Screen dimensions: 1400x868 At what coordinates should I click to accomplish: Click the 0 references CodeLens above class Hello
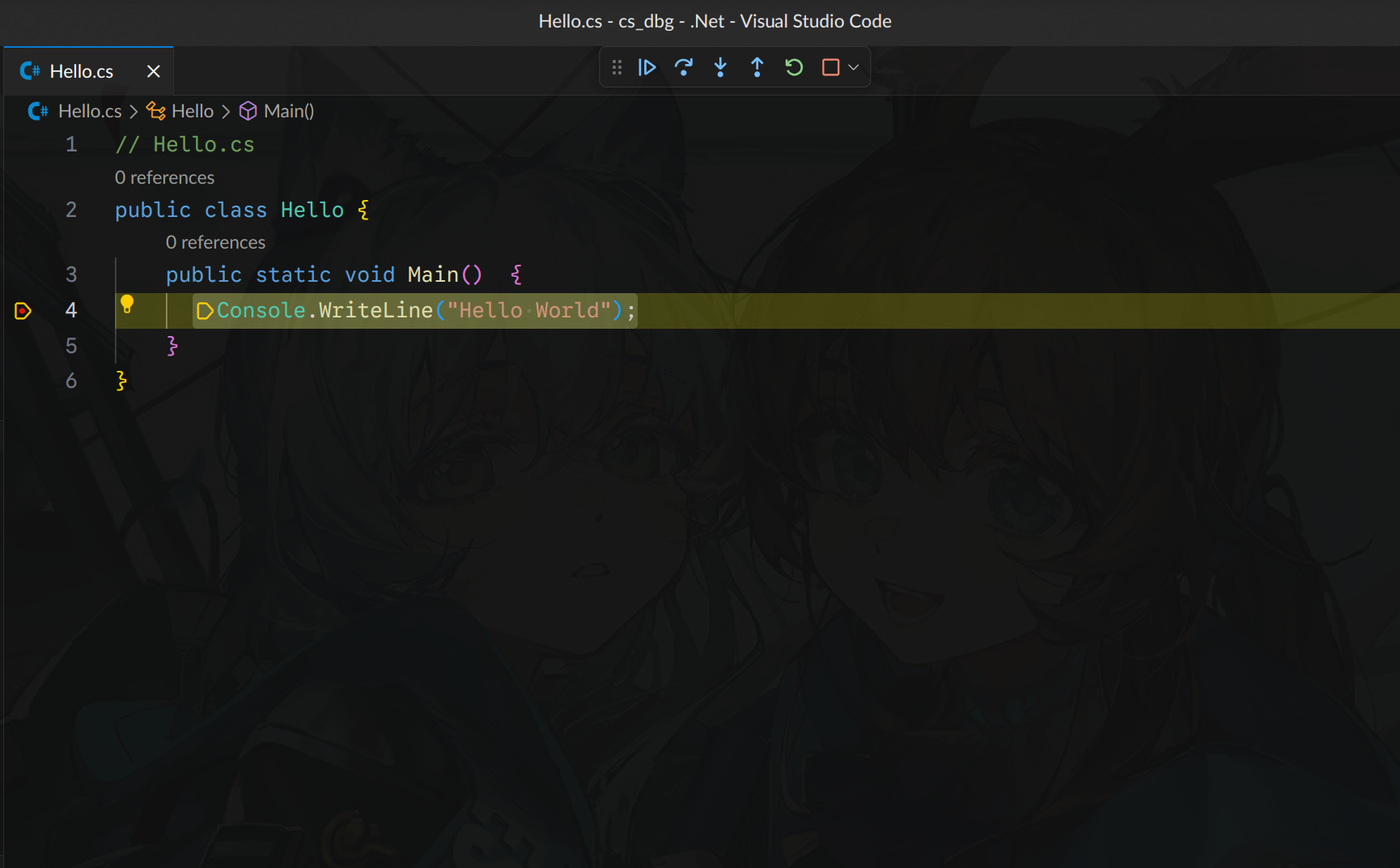165,177
